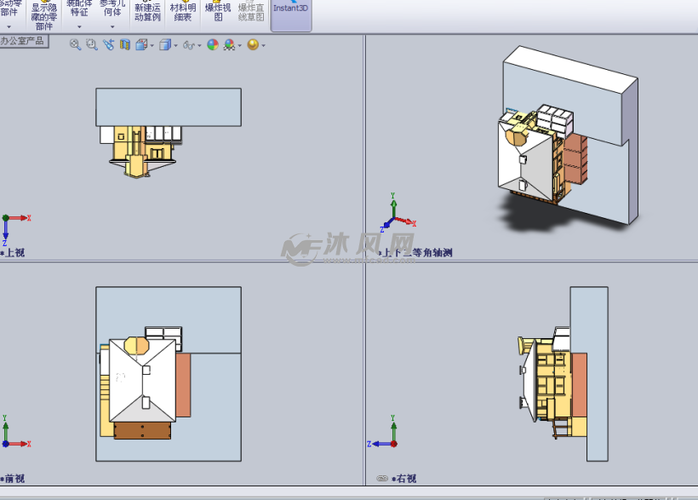698x500 pixels.
Task: Open the View Orientation dropdown arrow
Action: click(x=151, y=46)
